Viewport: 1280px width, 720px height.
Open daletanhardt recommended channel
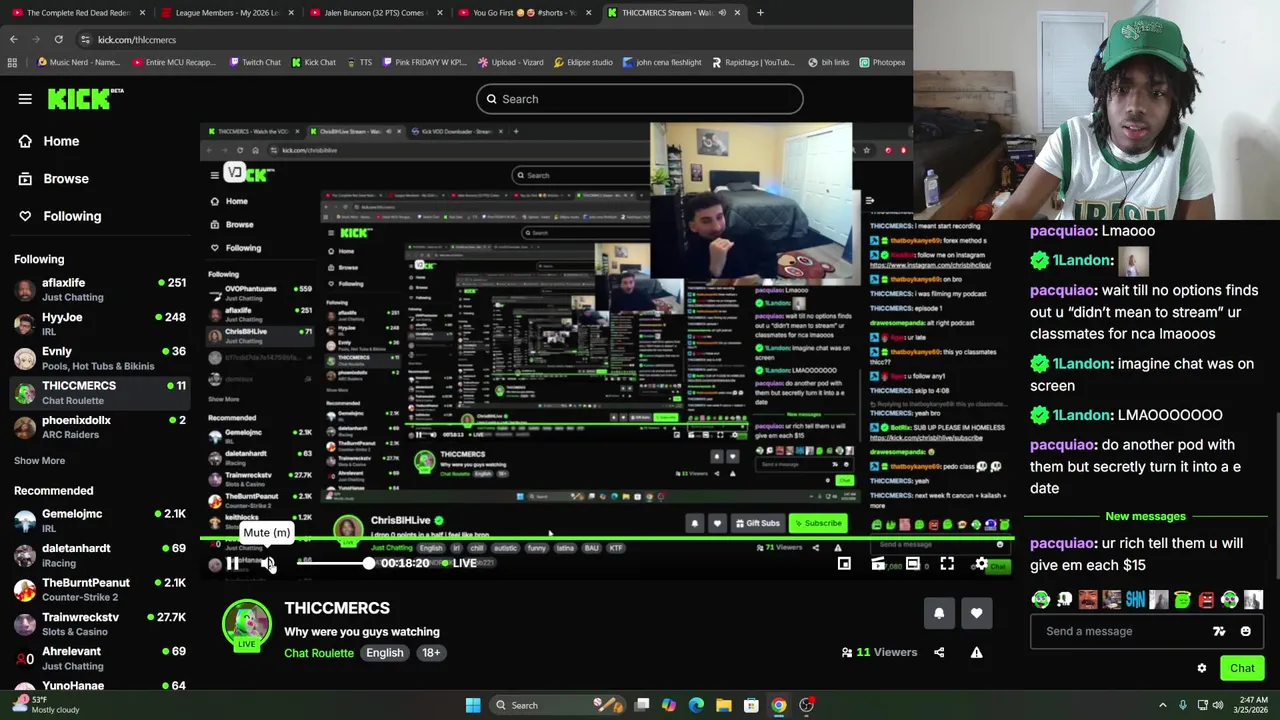click(100, 555)
